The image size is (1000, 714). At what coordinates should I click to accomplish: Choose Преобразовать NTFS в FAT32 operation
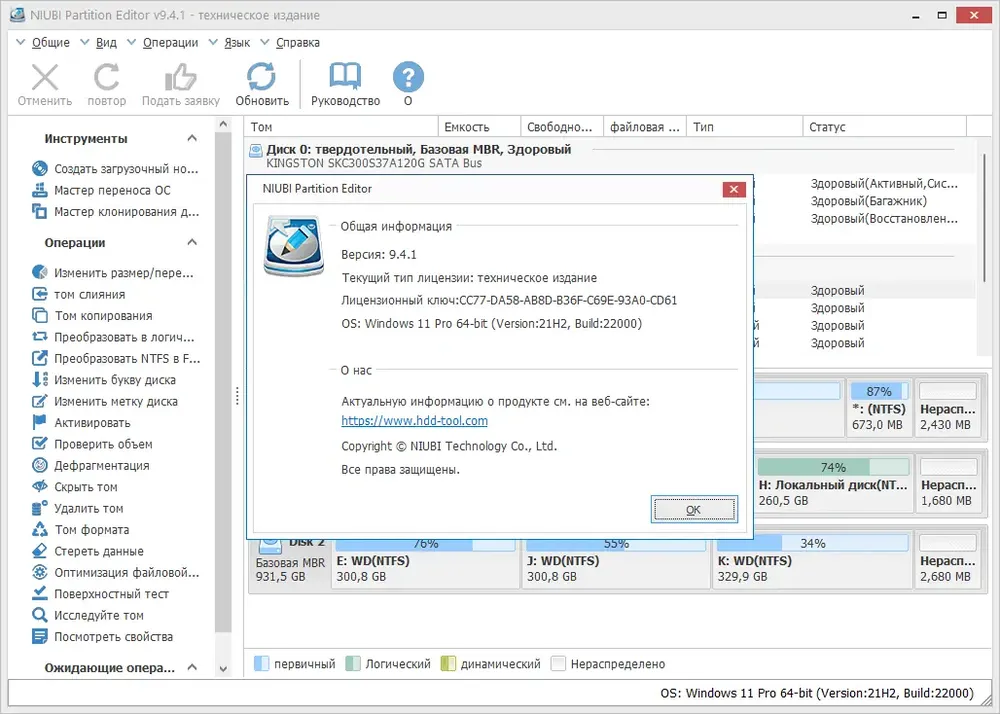tap(115, 358)
